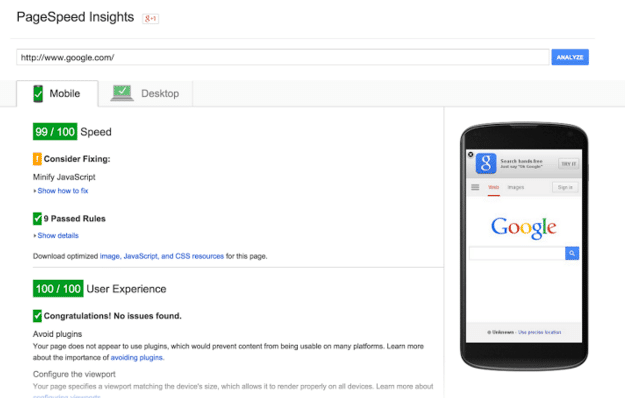The height and width of the screenshot is (398, 625).
Task: Expand Show how to fix
Action: click(63, 191)
